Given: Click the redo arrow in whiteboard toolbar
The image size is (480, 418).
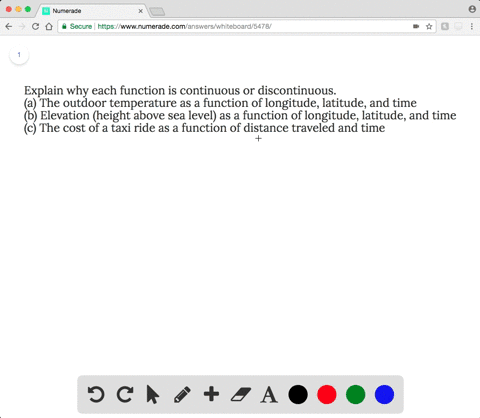Looking at the screenshot, I should click(125, 395).
